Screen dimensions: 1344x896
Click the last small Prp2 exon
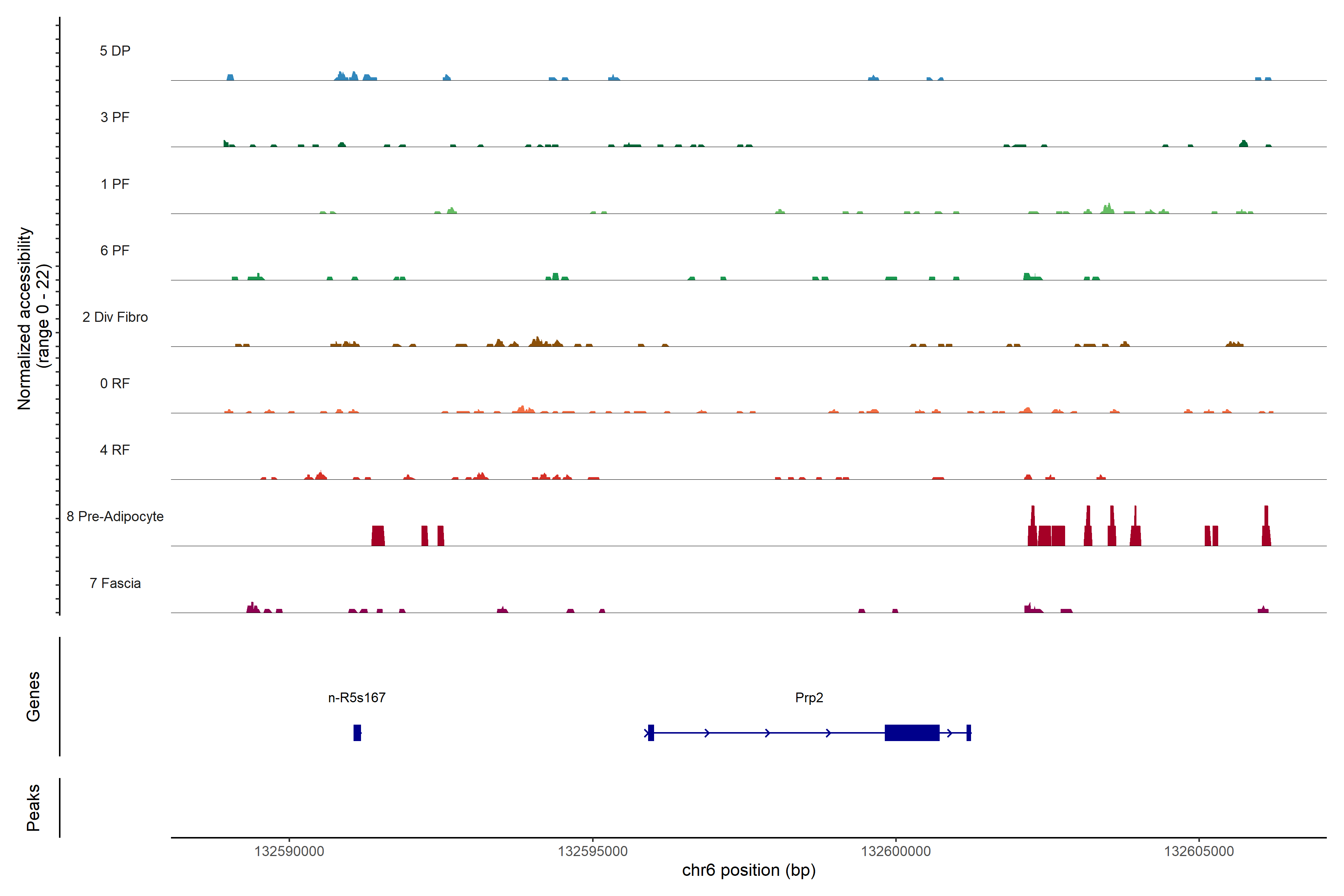(x=968, y=732)
